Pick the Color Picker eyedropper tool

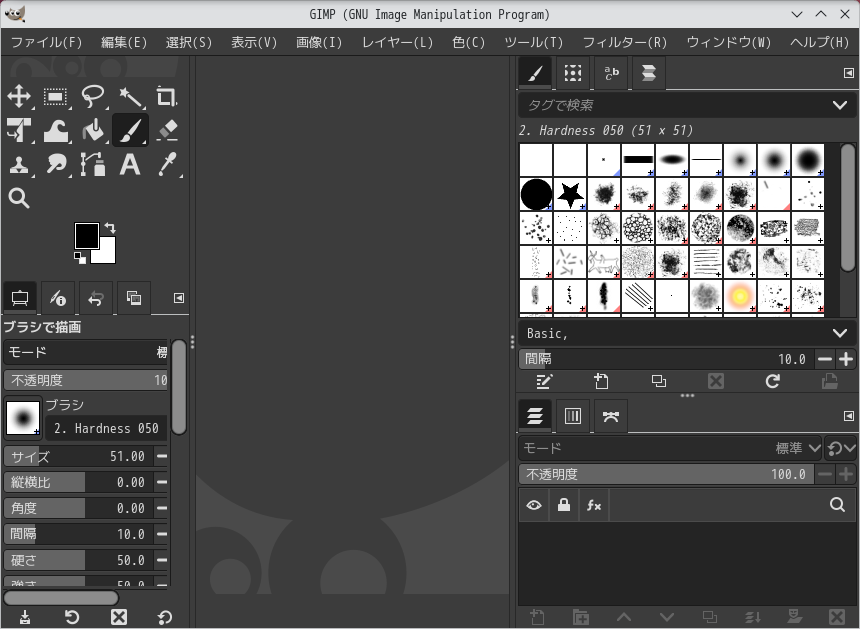(167, 165)
